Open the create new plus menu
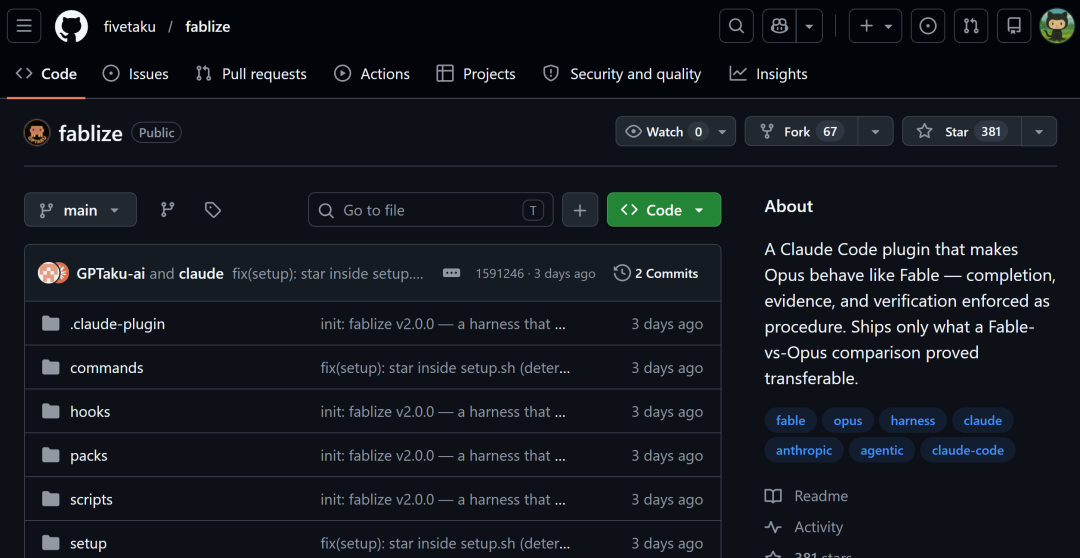This screenshot has width=1080, height=558. pos(875,26)
